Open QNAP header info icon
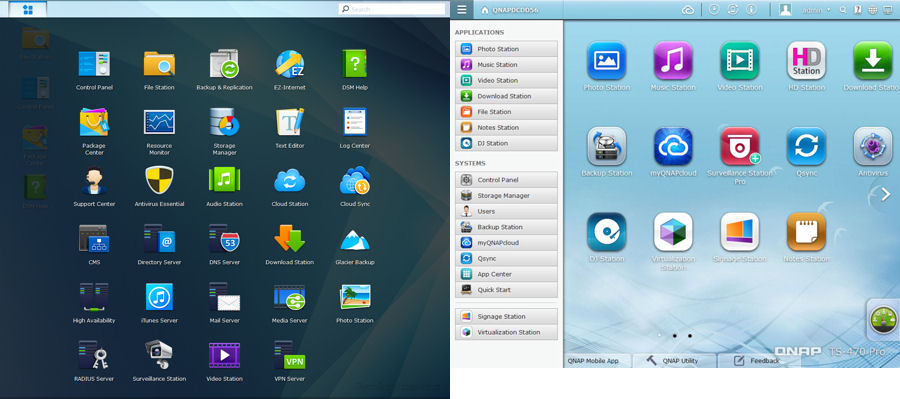 coord(751,10)
